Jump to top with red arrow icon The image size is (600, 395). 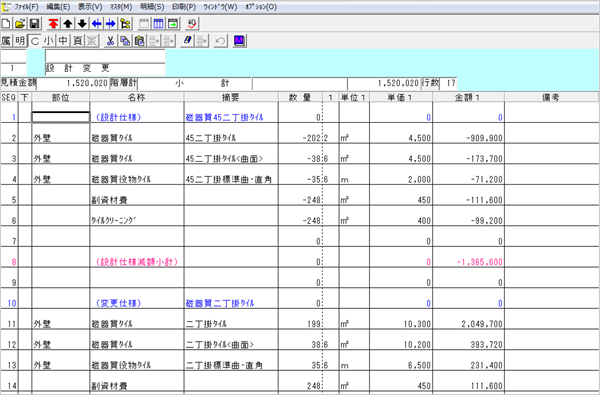pos(53,24)
